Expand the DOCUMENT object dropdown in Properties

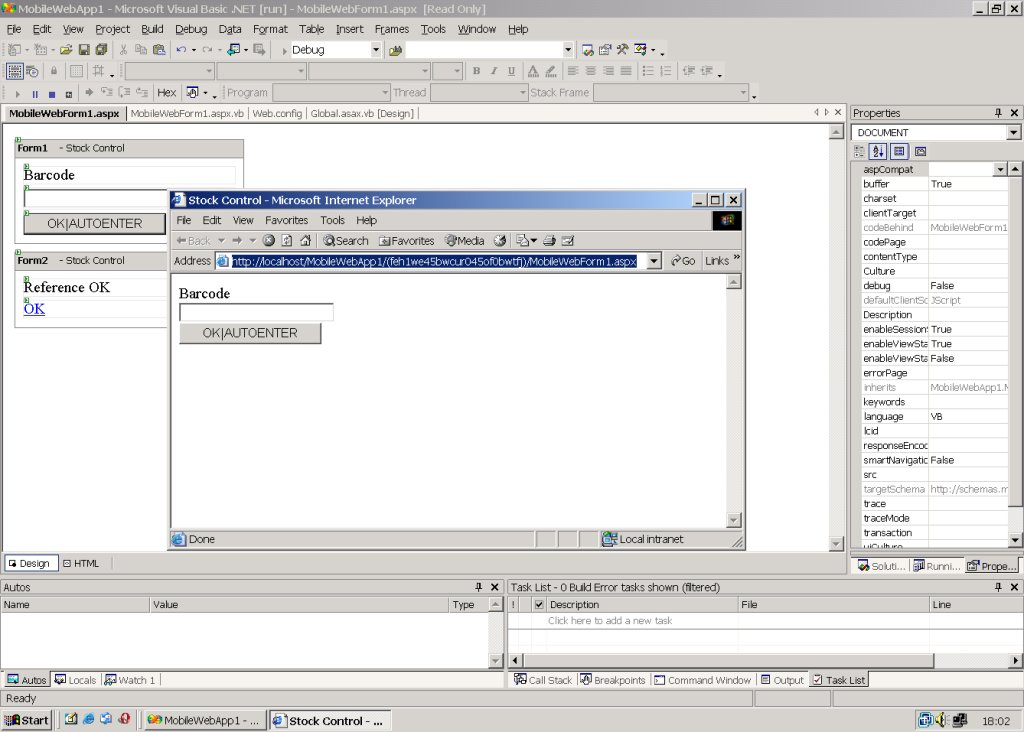coord(1013,133)
